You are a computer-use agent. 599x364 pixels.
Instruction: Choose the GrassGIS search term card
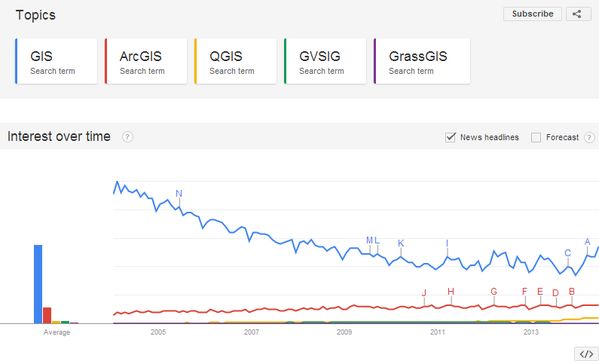422,61
